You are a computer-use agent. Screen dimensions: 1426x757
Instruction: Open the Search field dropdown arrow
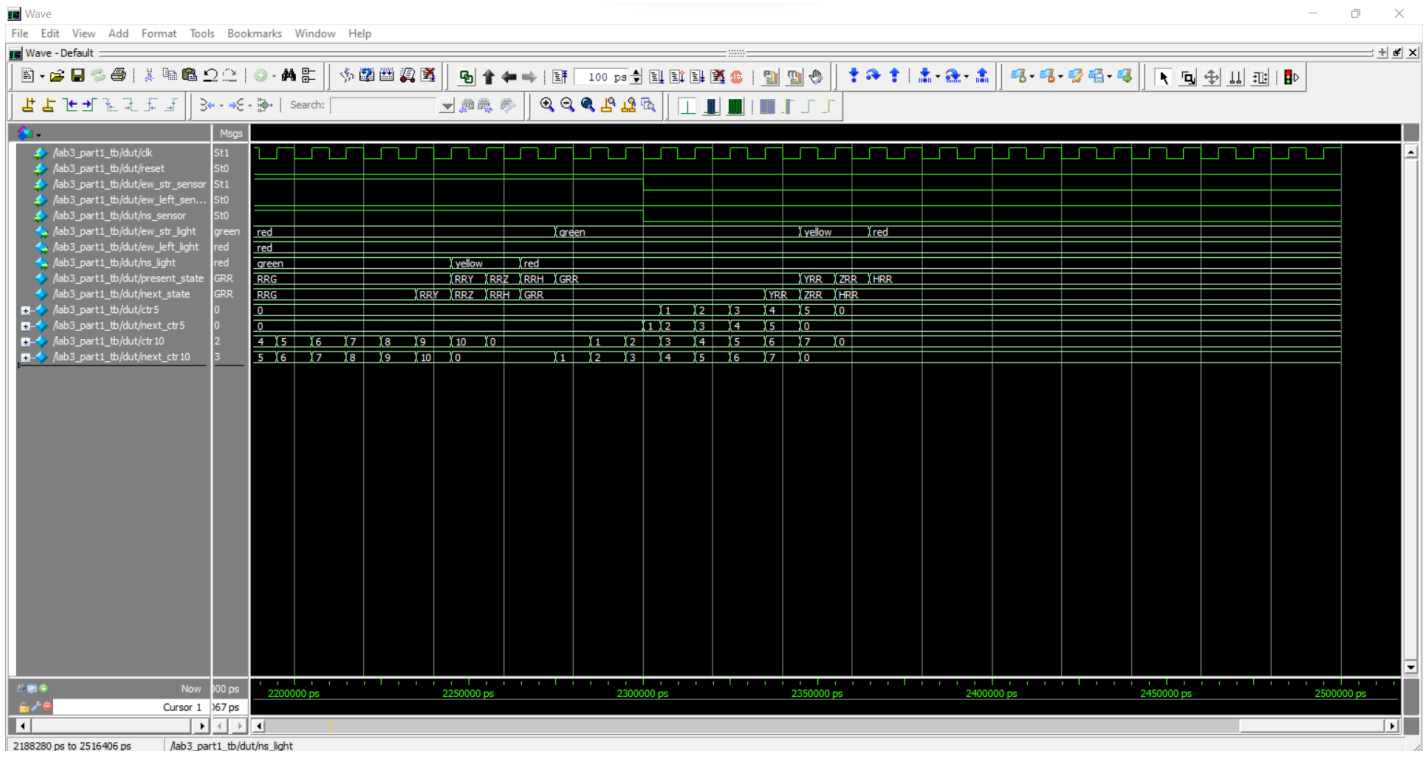(x=447, y=106)
